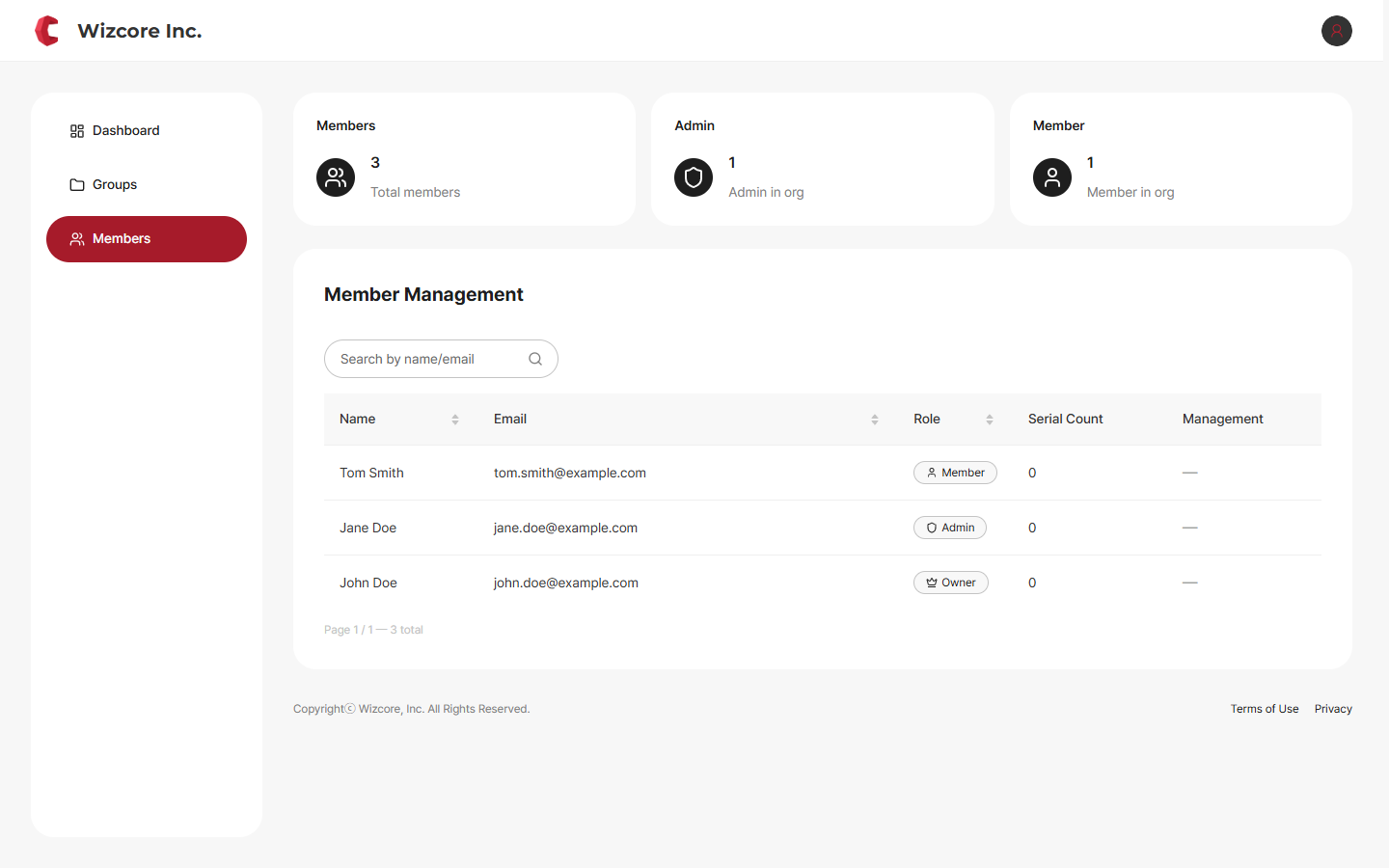Click the Member person icon in card
Screen dimensions: 1389x868
point(1052,177)
